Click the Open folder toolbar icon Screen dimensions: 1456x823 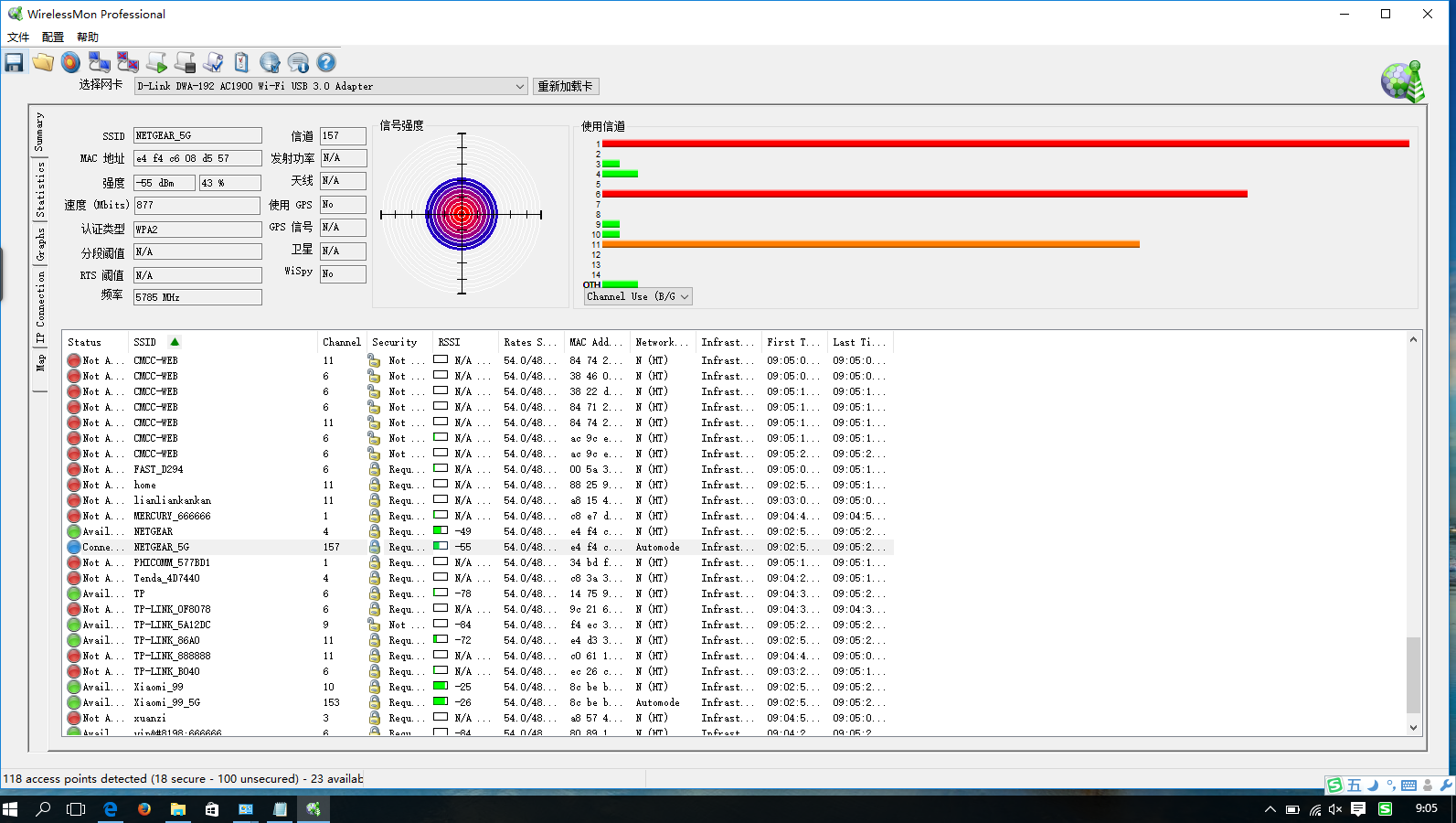[42, 62]
